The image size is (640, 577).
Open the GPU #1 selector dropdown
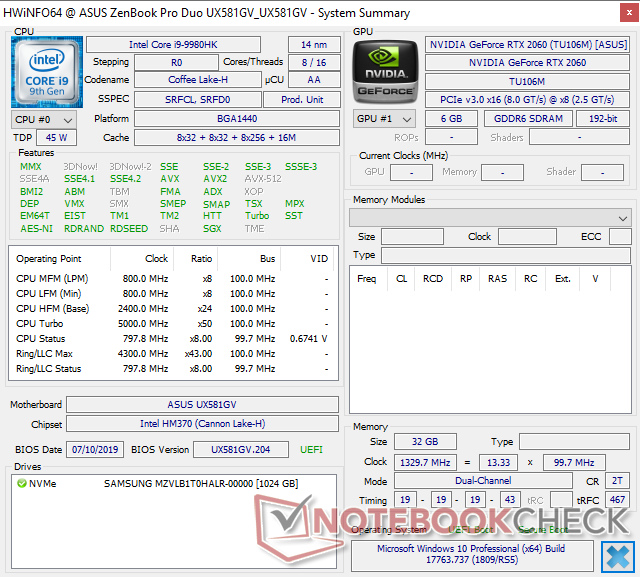tap(384, 119)
